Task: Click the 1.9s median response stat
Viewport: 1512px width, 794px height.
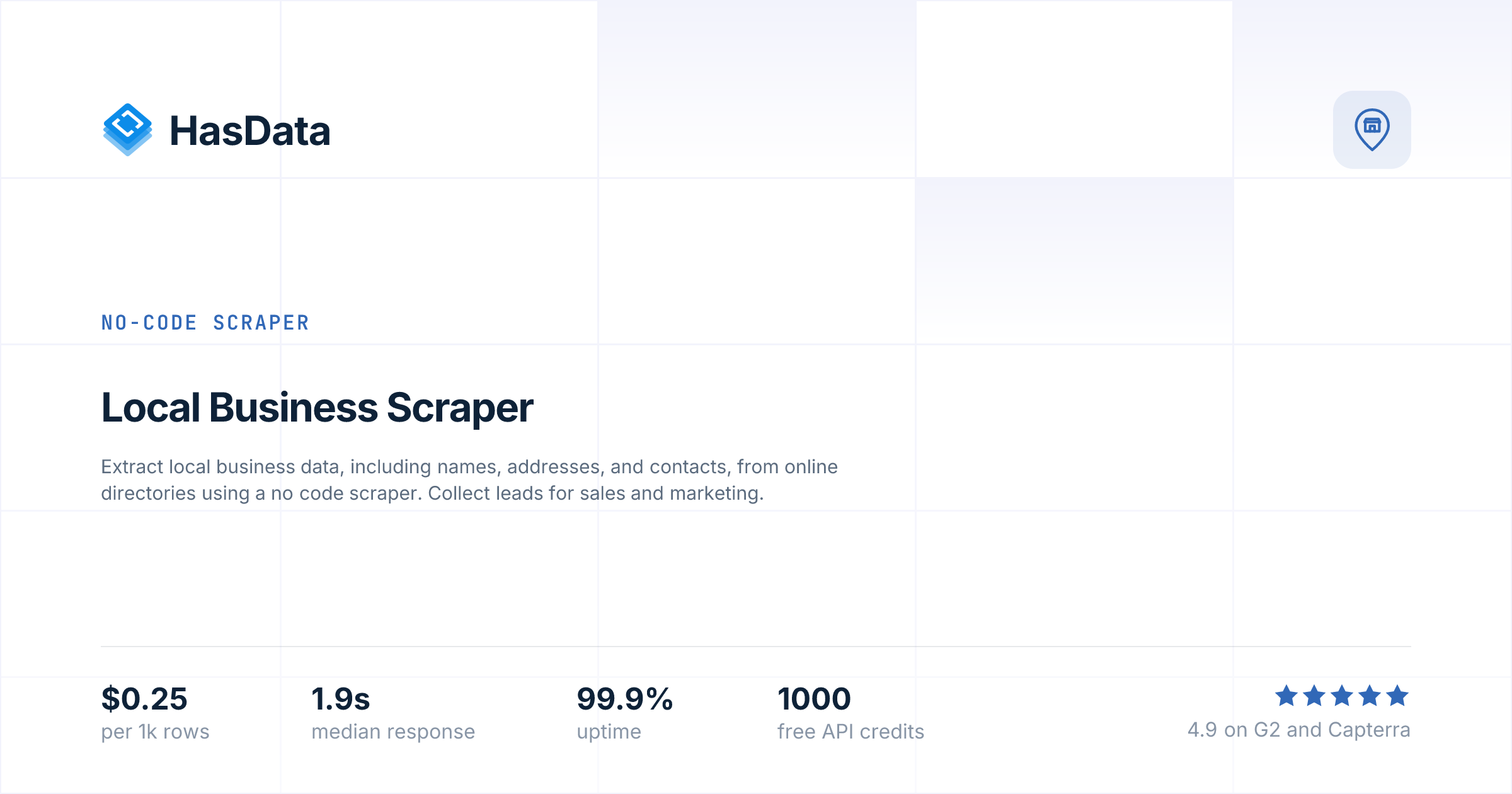Action: pyautogui.click(x=341, y=699)
